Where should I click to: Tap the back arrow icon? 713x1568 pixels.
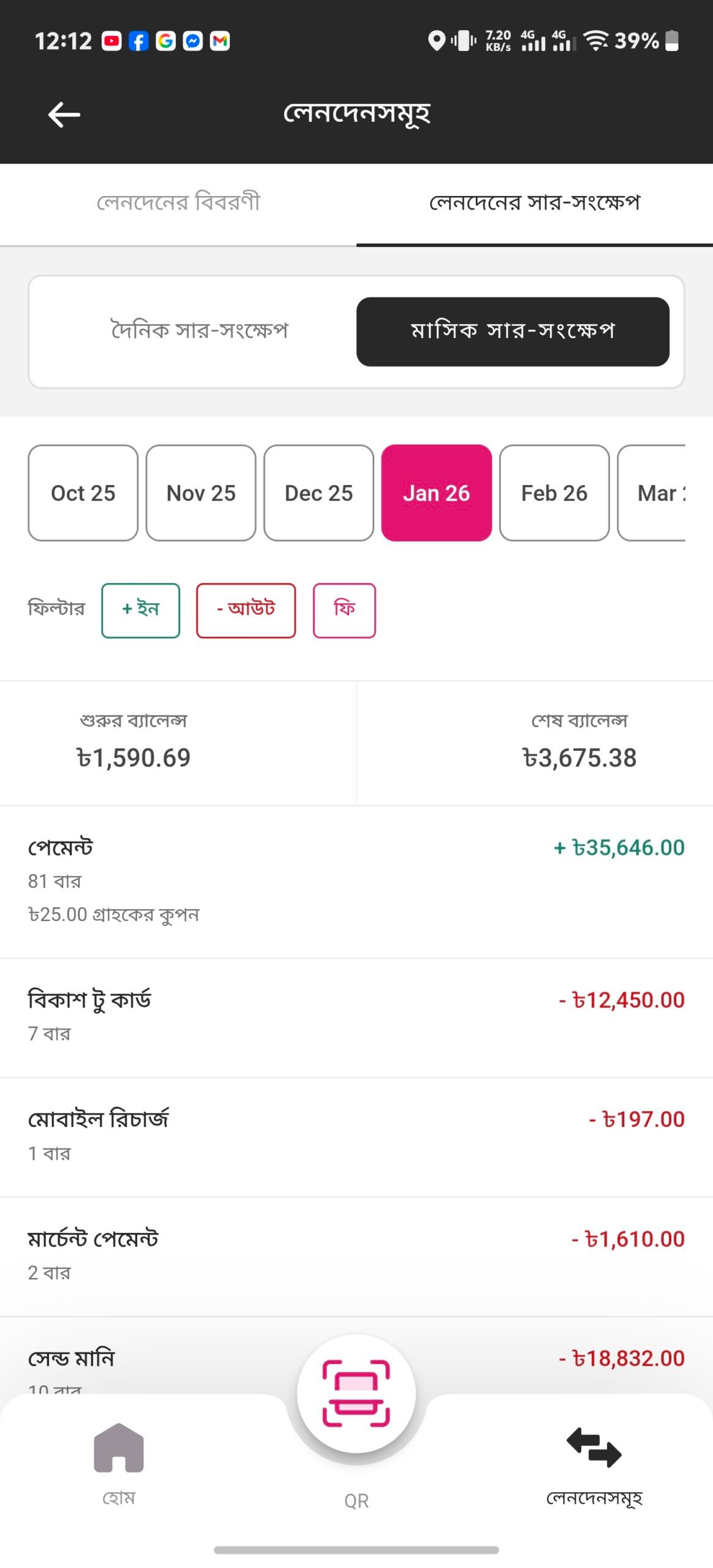click(64, 115)
